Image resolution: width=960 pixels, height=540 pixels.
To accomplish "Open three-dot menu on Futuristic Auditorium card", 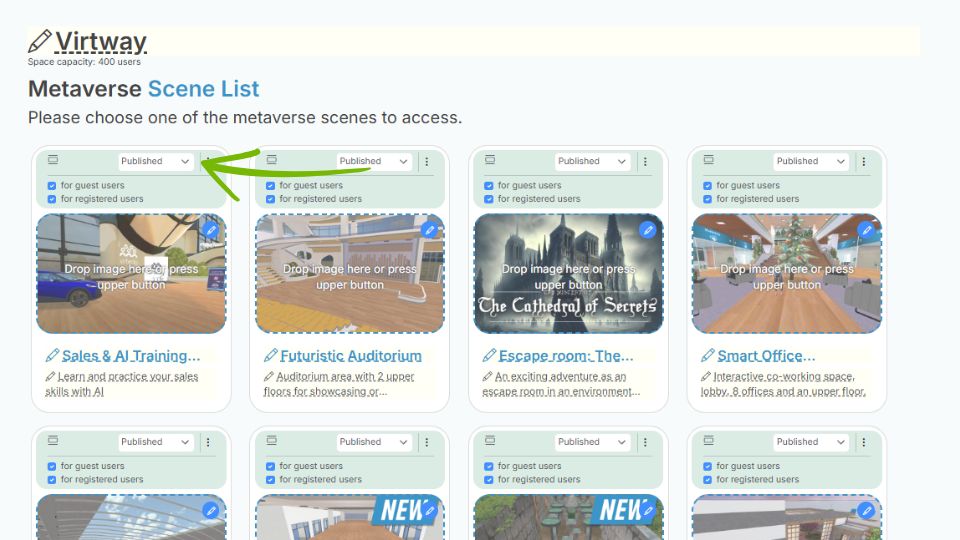I will tap(427, 161).
